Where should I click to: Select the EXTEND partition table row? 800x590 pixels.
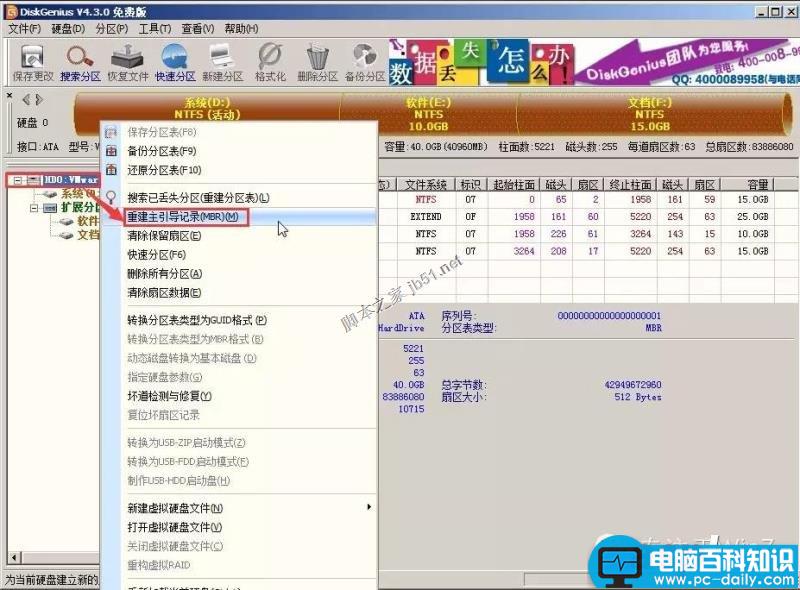[587, 216]
